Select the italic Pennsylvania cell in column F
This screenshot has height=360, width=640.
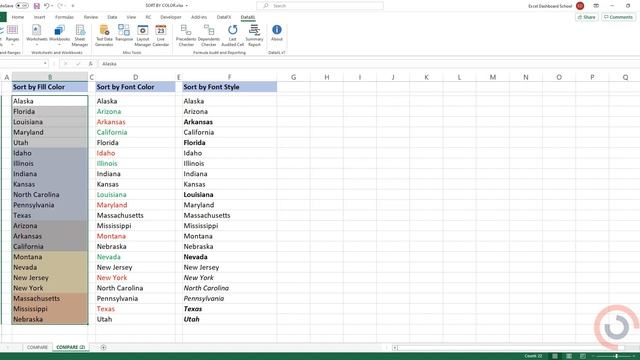229,298
